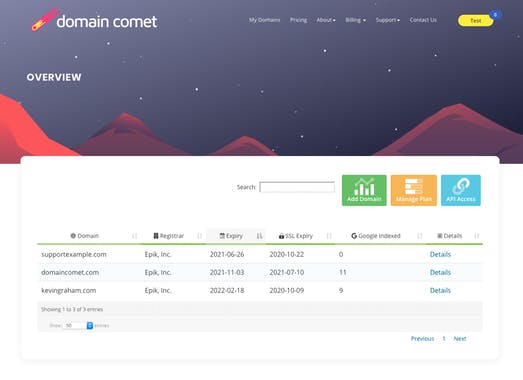Click SSL expiry 2020-10-22
The width and height of the screenshot is (523, 380).
pyautogui.click(x=287, y=255)
